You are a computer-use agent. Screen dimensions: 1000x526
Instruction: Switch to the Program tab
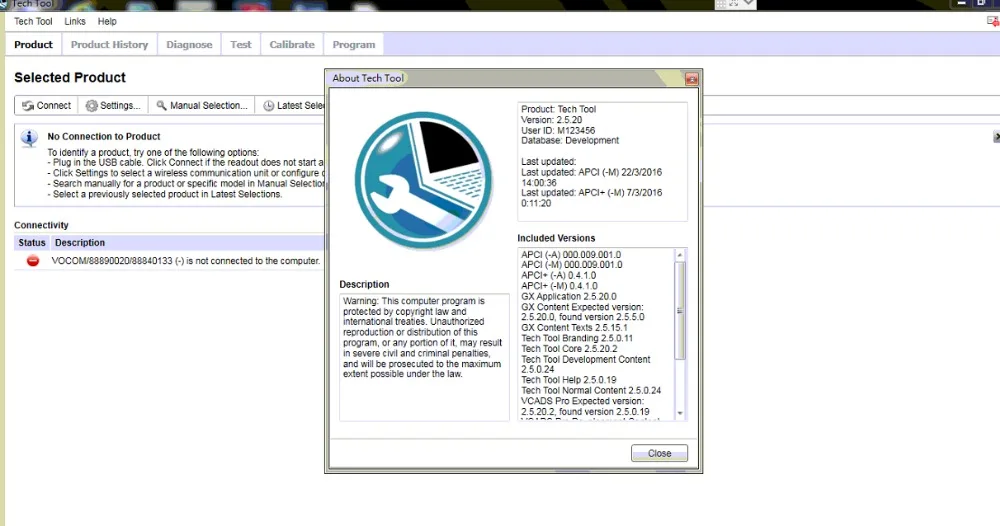[x=353, y=45]
